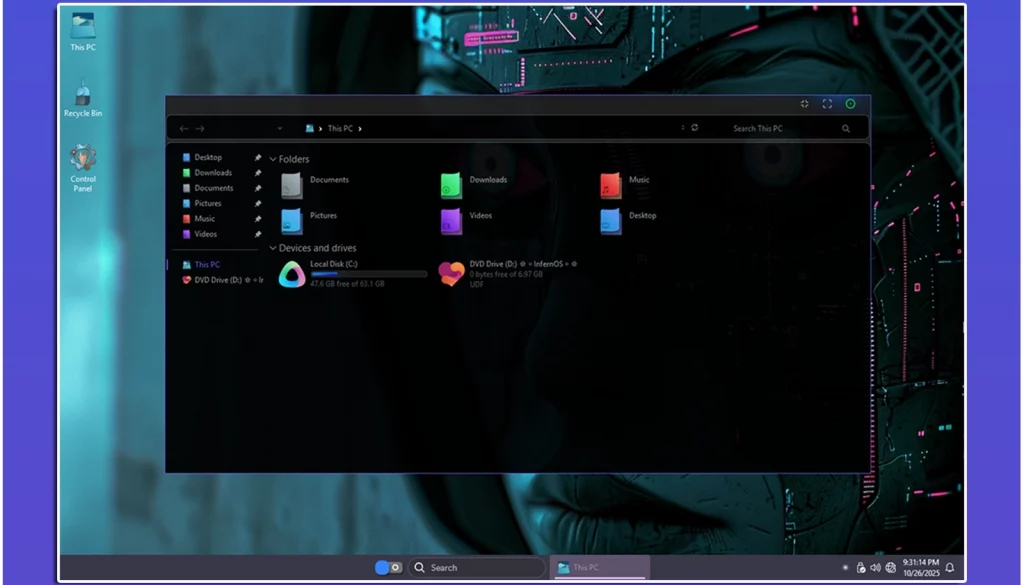Open the Documents folder icon in Folders
This screenshot has width=1024, height=585.
coord(291,185)
